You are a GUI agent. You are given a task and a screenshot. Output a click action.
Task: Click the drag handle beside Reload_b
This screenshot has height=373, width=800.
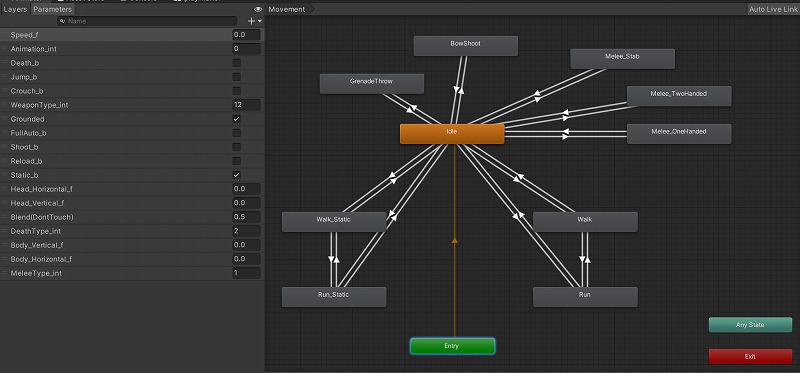tap(5, 161)
